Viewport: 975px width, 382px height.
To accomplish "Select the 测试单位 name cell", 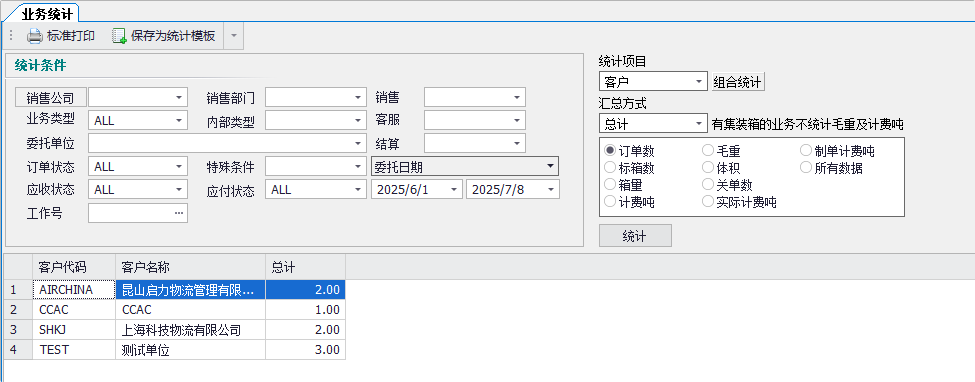I will (x=190, y=349).
